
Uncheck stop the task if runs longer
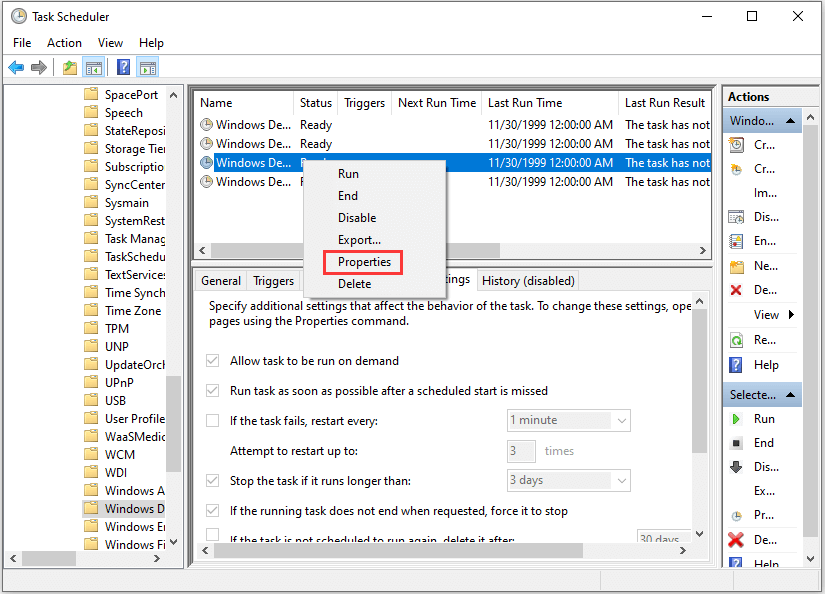[x=214, y=480]
